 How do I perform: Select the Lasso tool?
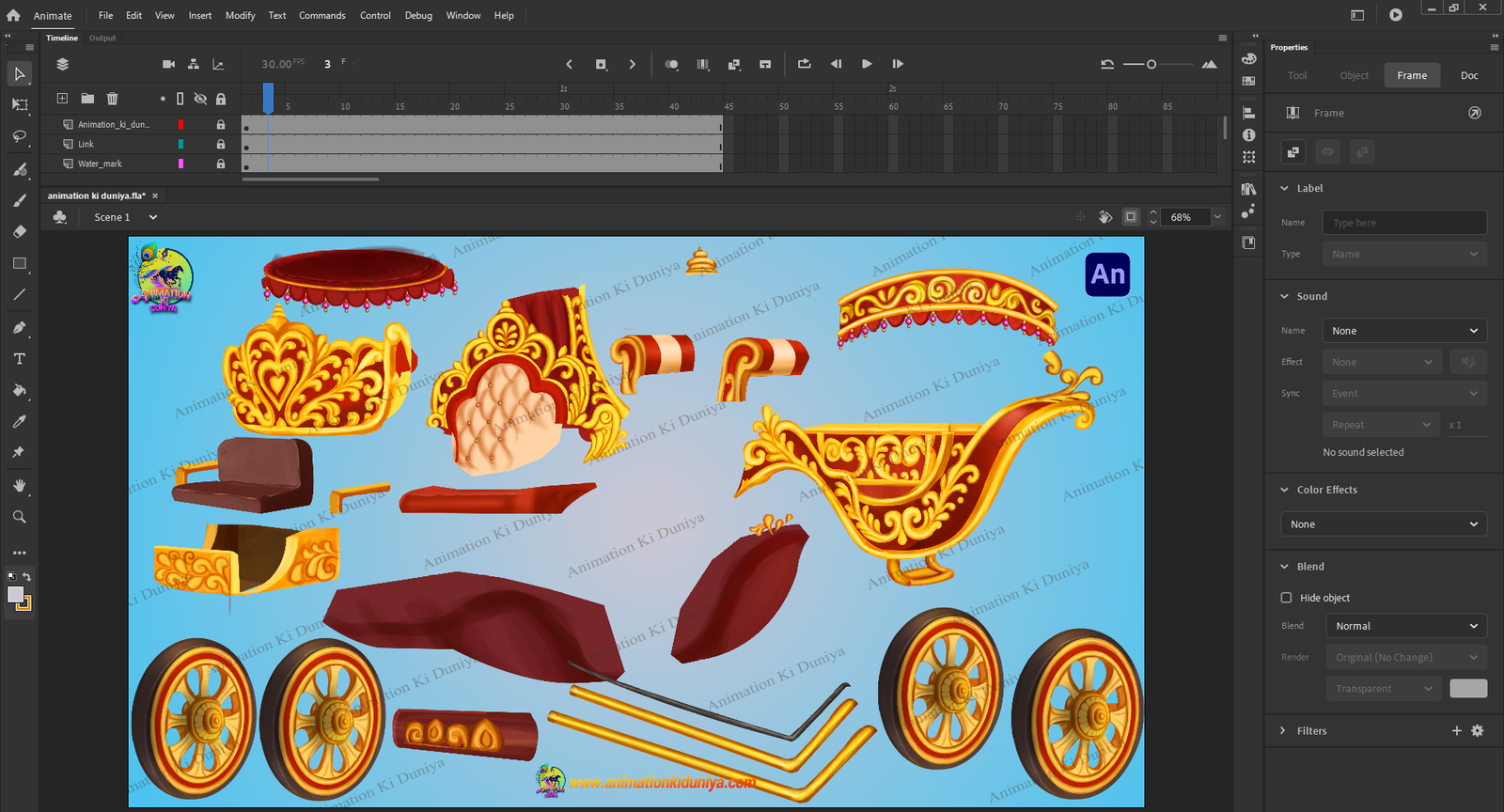point(19,137)
